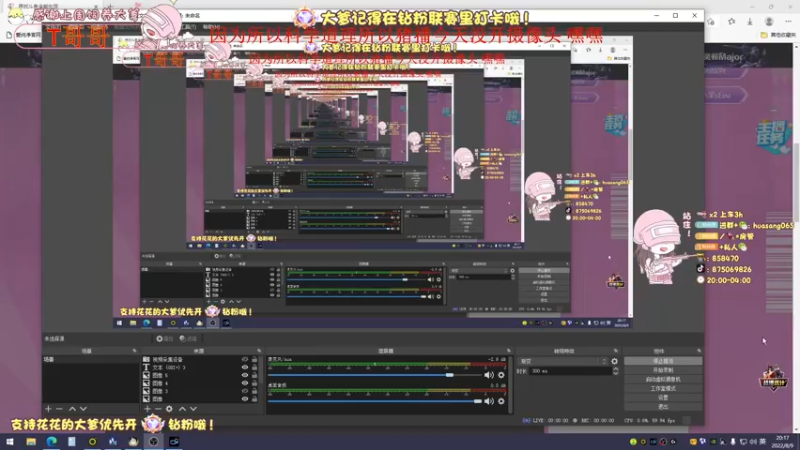
Task: Toggle visibility of the 图像 5 source
Action: (x=245, y=375)
